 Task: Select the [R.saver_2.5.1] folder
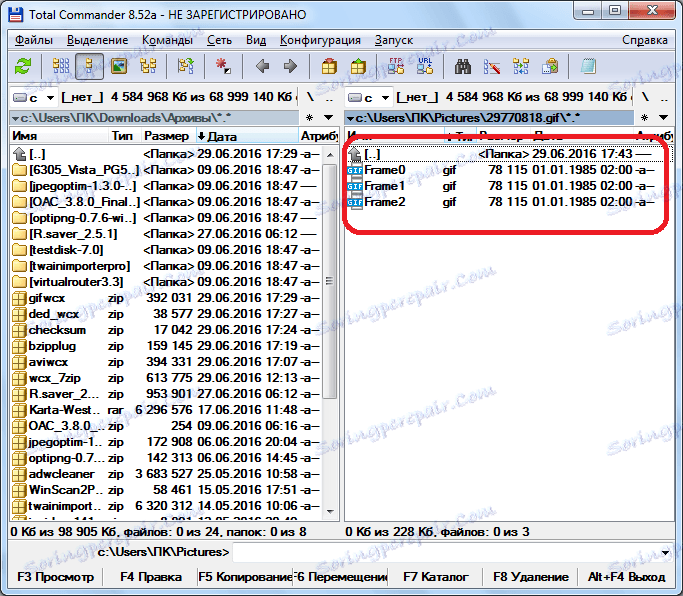click(x=166, y=234)
